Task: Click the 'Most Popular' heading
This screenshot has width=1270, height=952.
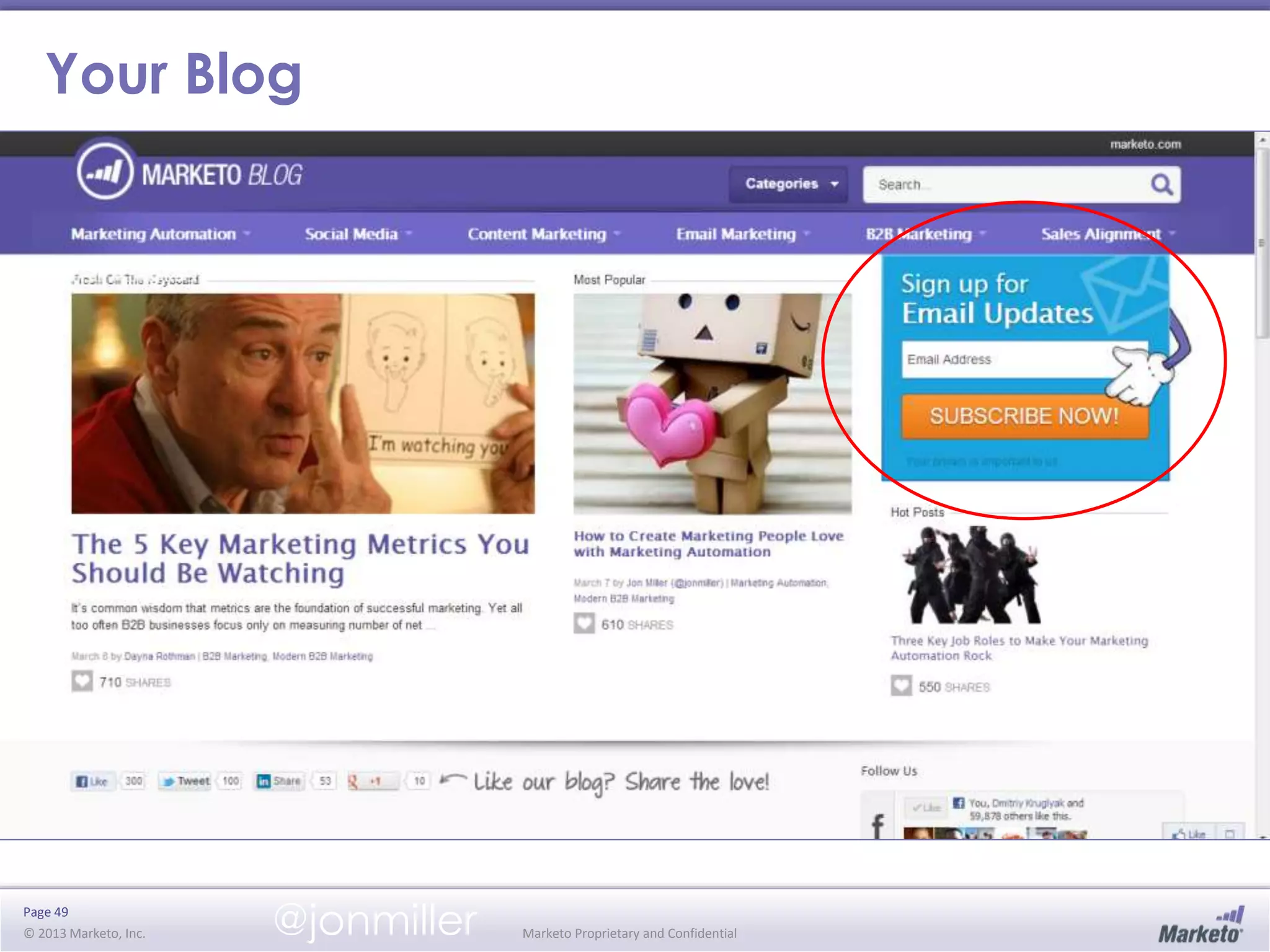Action: (610, 280)
